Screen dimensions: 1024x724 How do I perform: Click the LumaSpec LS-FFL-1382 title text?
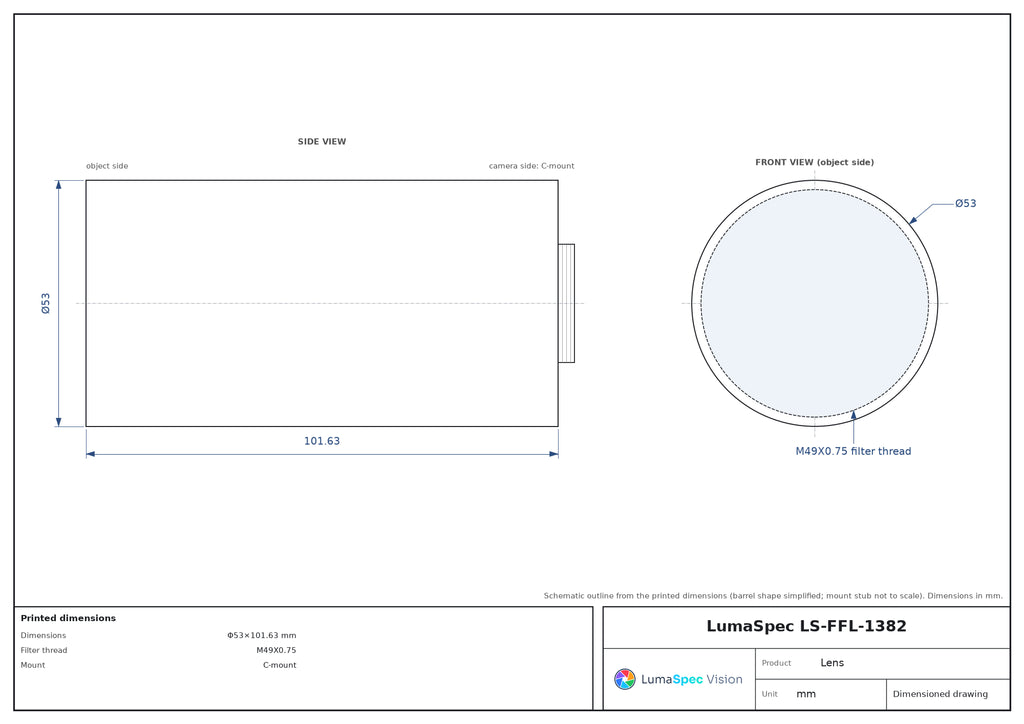[807, 626]
